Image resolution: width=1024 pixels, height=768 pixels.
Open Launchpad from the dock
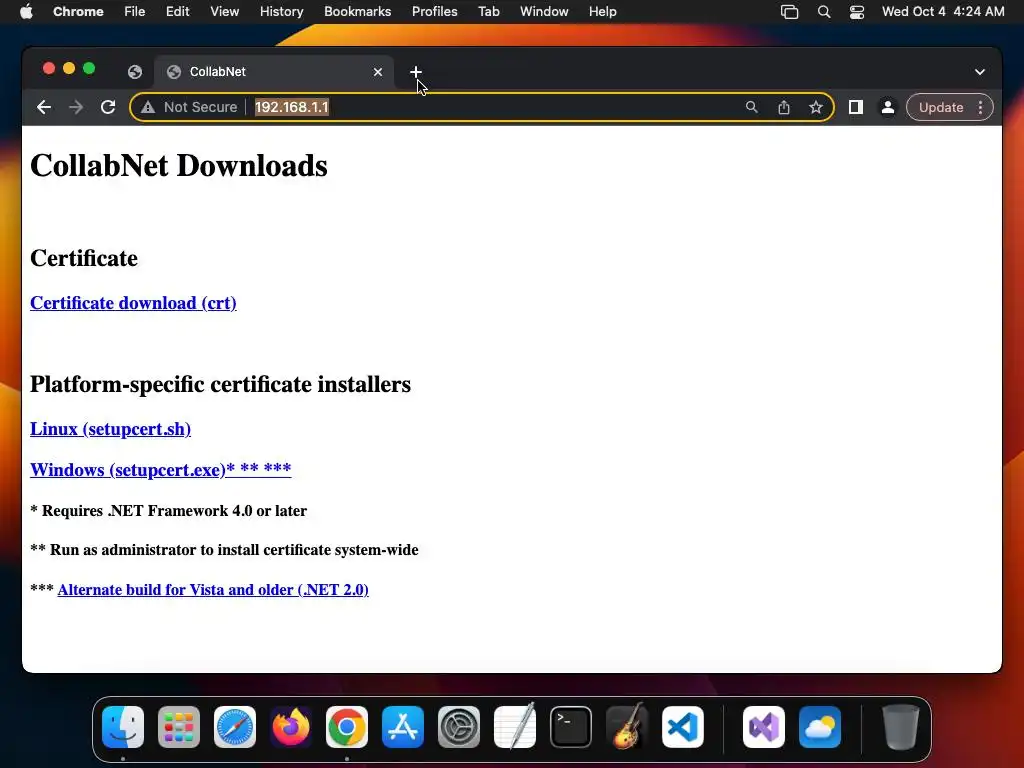pos(179,727)
